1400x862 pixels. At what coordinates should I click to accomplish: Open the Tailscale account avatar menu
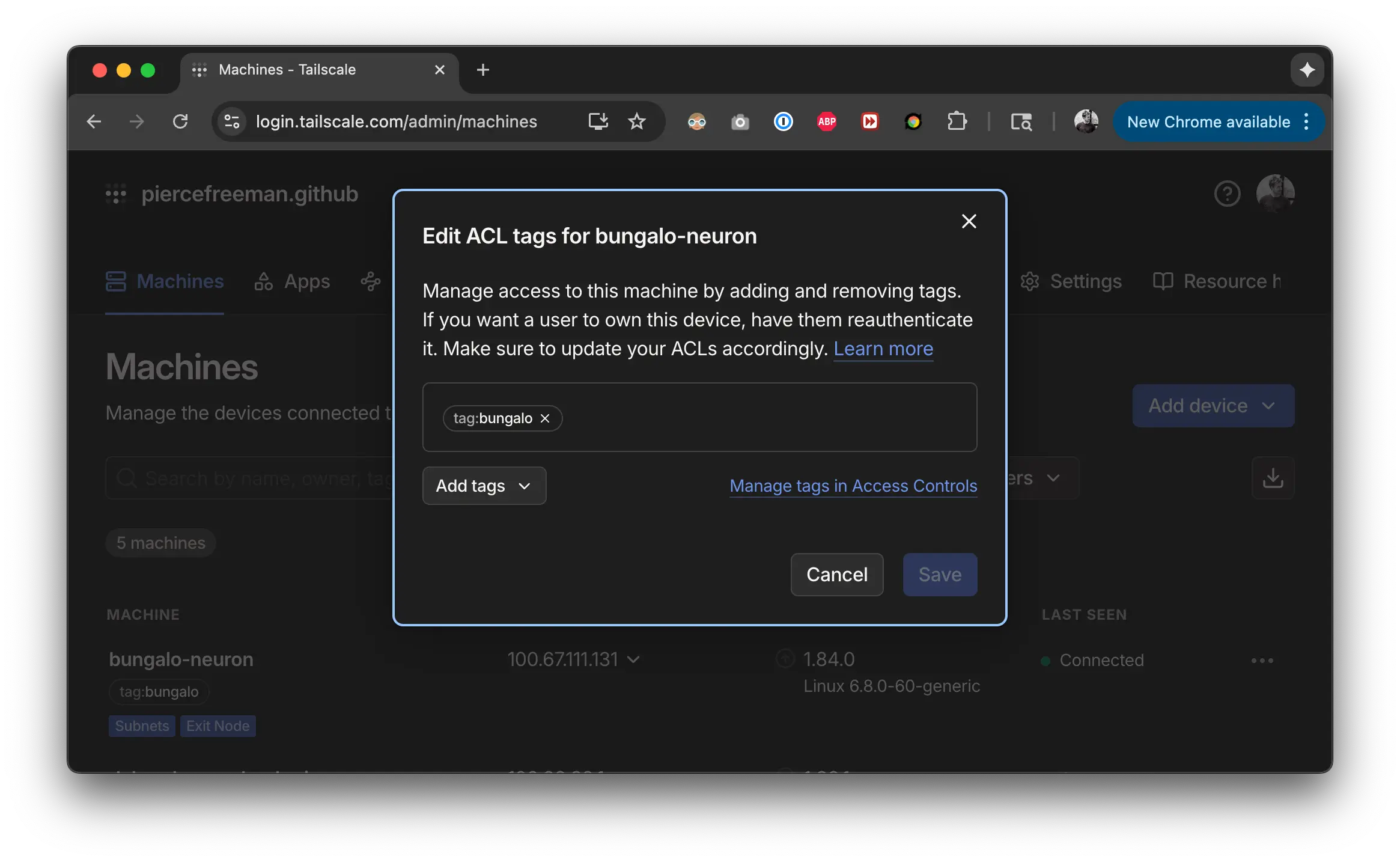tap(1276, 194)
